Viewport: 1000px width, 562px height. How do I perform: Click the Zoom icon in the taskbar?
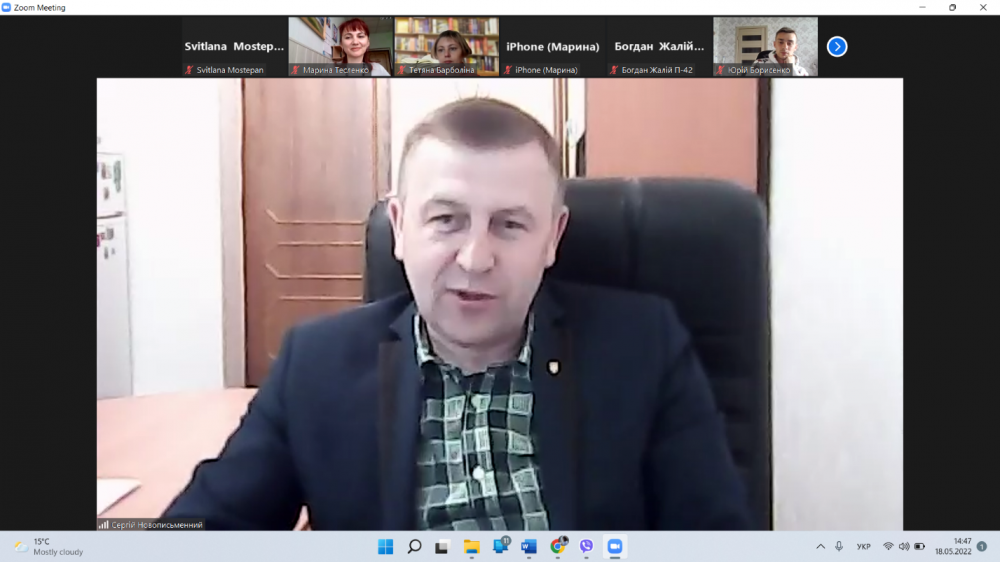pos(615,546)
